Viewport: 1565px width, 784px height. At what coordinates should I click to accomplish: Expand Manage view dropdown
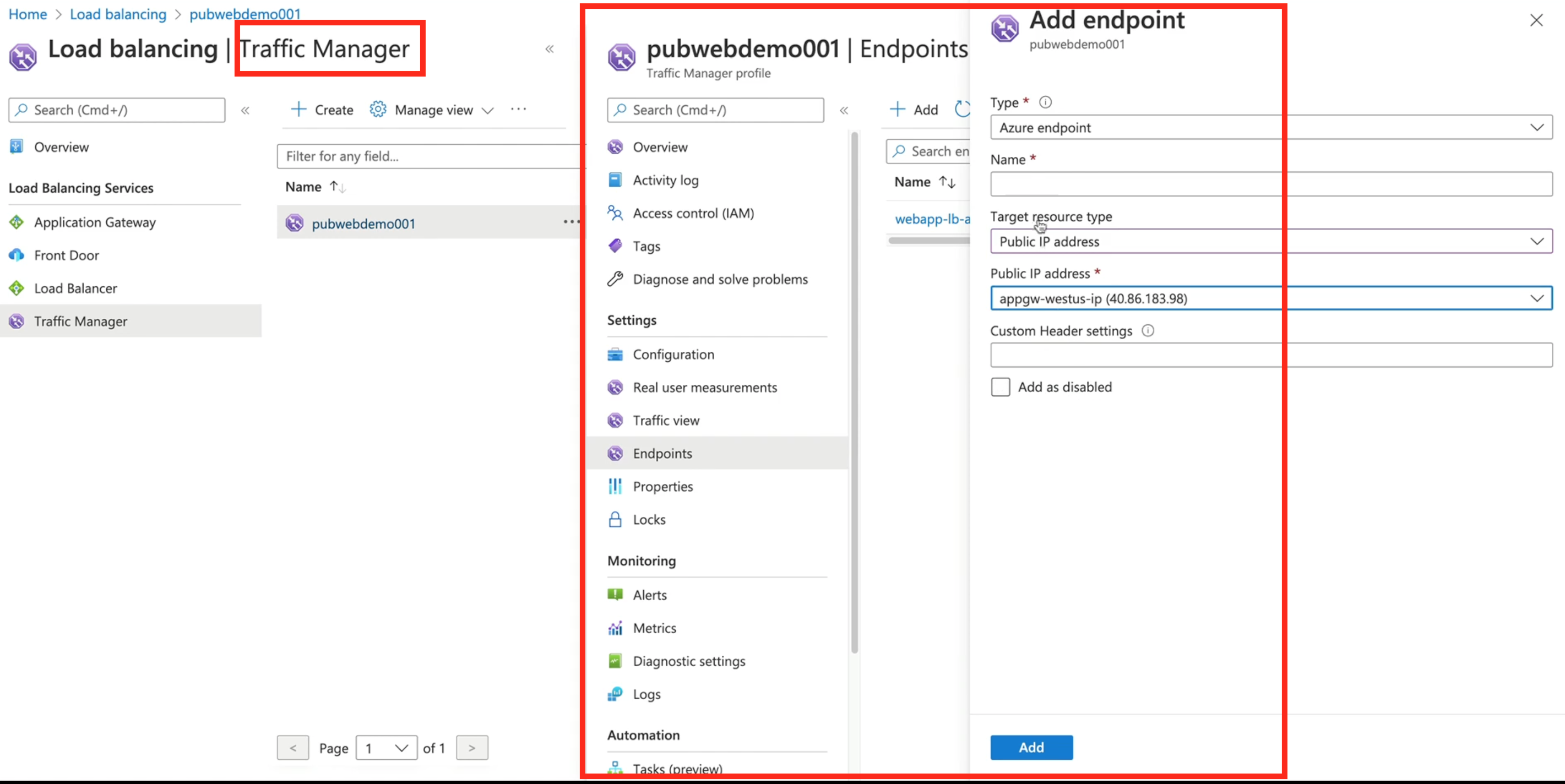(x=487, y=111)
